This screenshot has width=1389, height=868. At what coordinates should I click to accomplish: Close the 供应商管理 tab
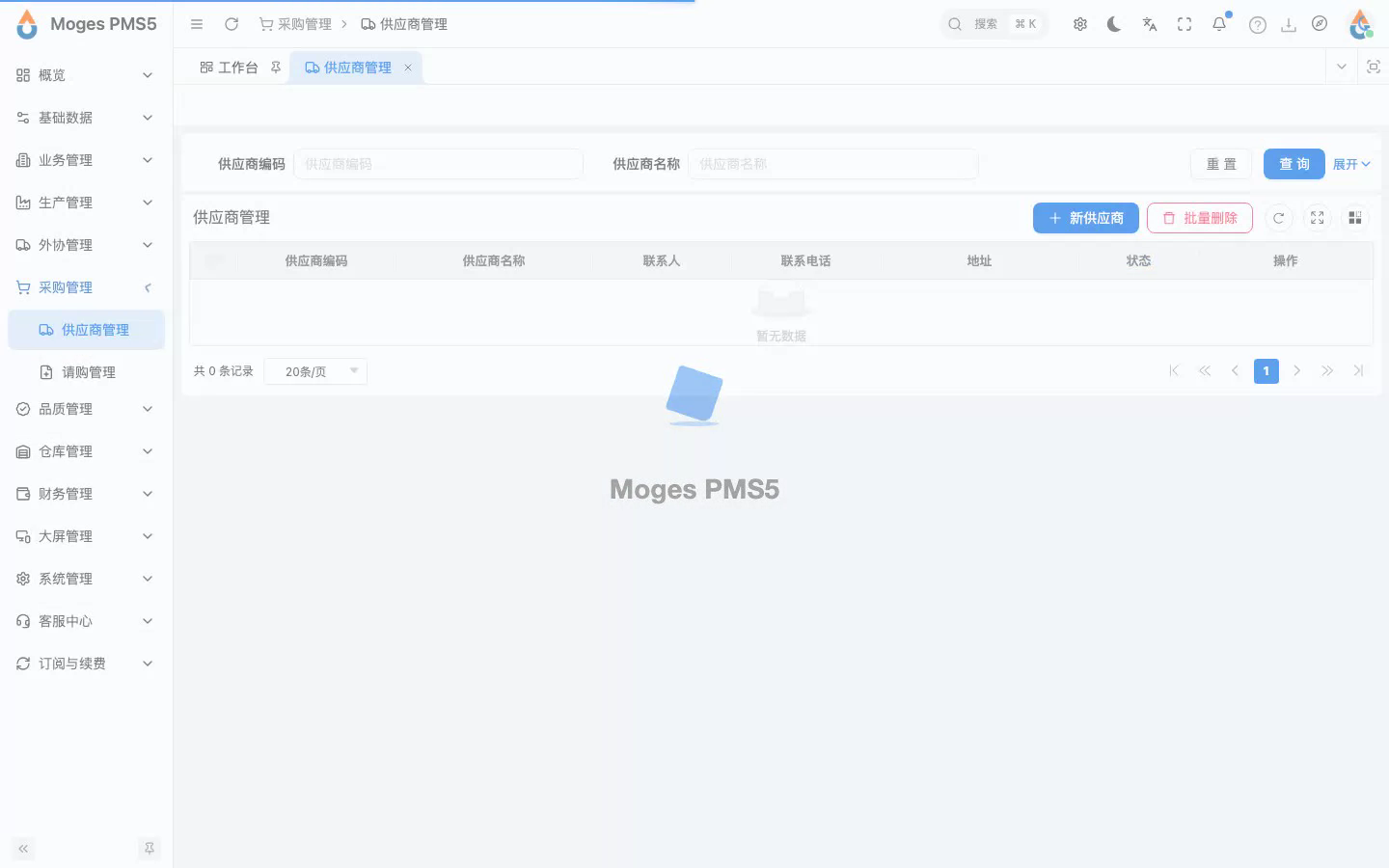coord(408,68)
